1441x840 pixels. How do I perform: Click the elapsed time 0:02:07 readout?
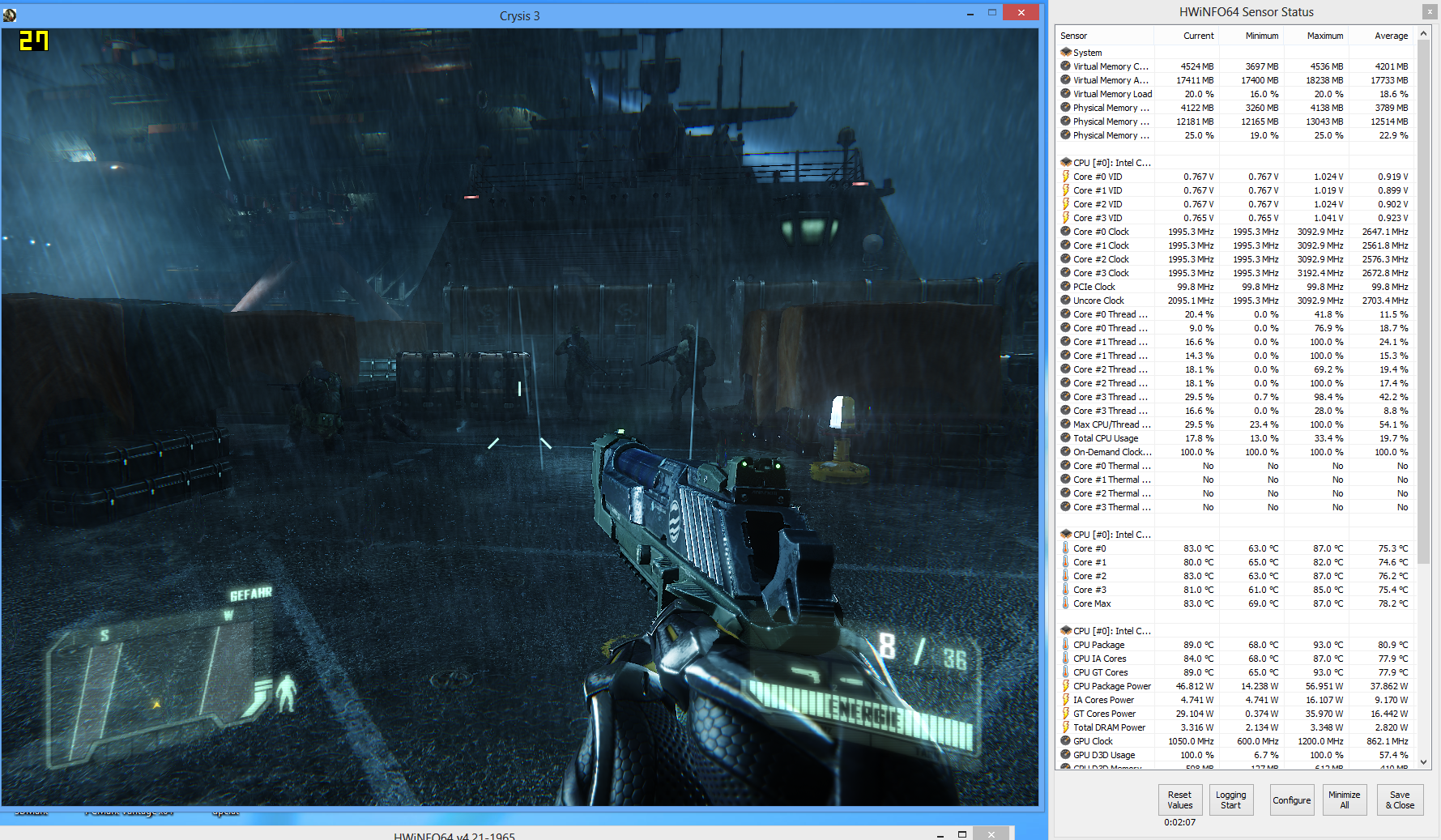1179,822
